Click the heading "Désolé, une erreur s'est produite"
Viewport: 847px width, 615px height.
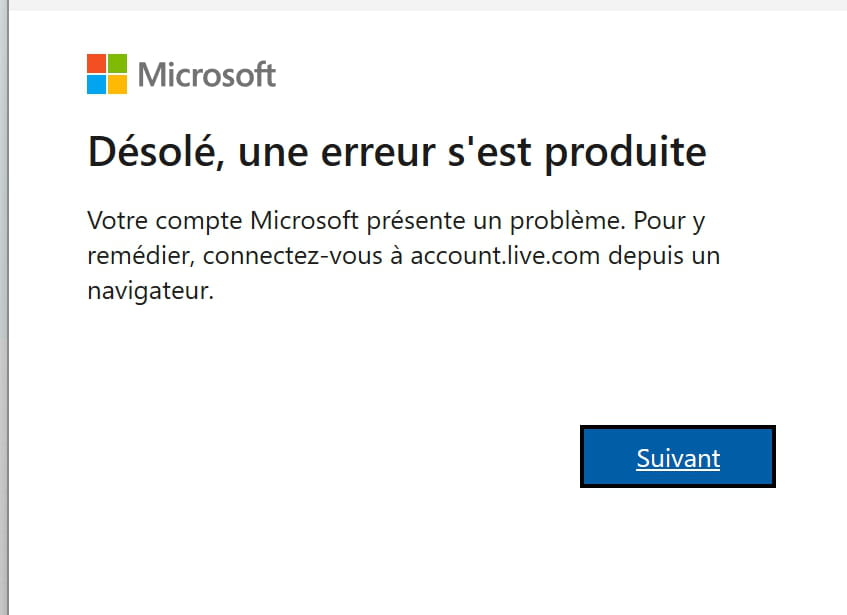[397, 152]
